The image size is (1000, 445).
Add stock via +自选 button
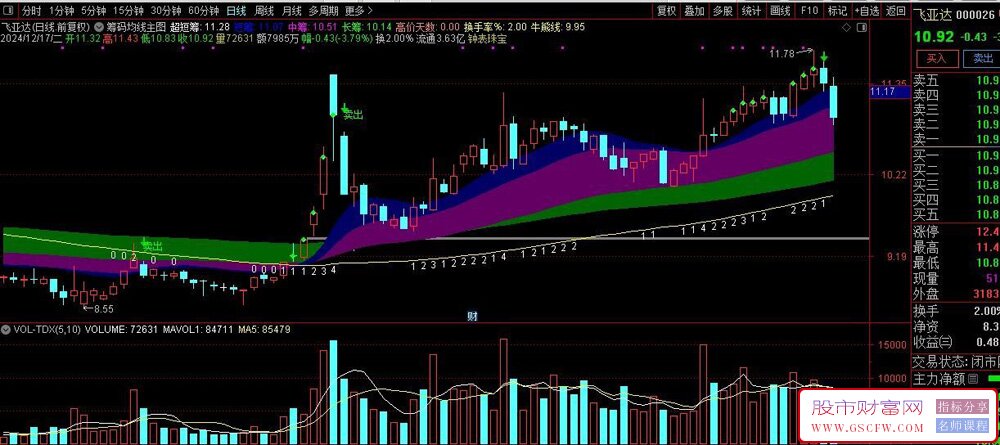tap(867, 11)
